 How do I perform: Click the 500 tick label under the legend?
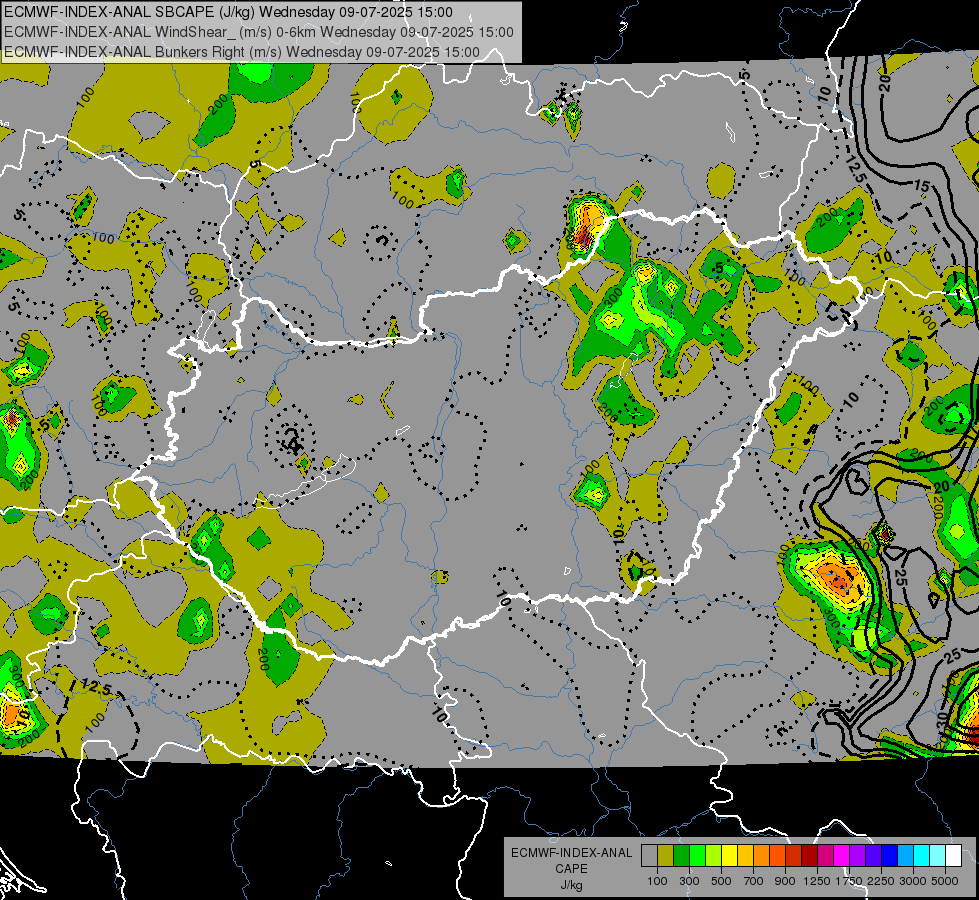point(721,881)
